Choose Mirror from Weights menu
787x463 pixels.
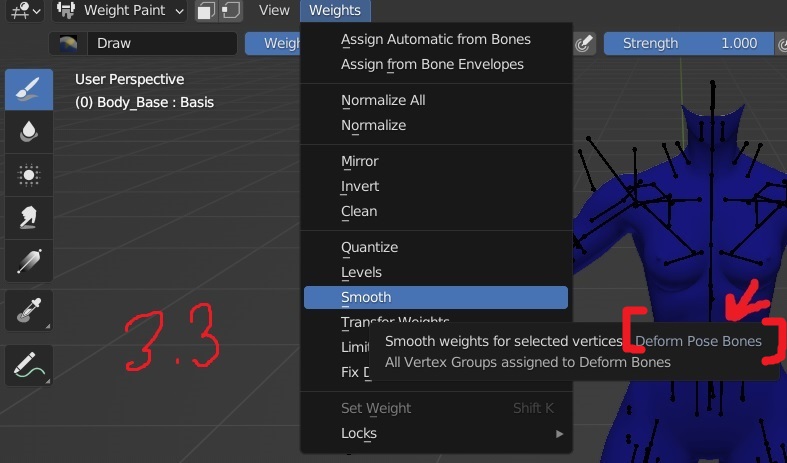coord(436,161)
